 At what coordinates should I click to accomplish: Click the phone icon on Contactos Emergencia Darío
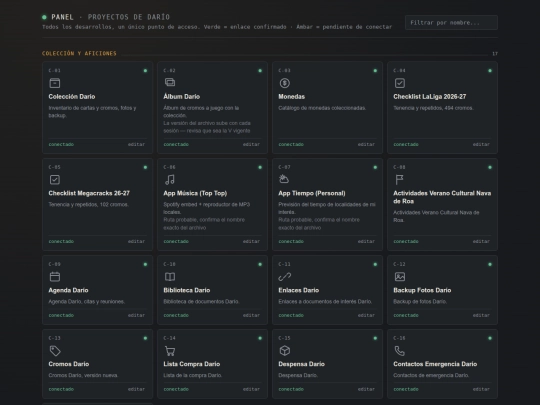point(399,351)
